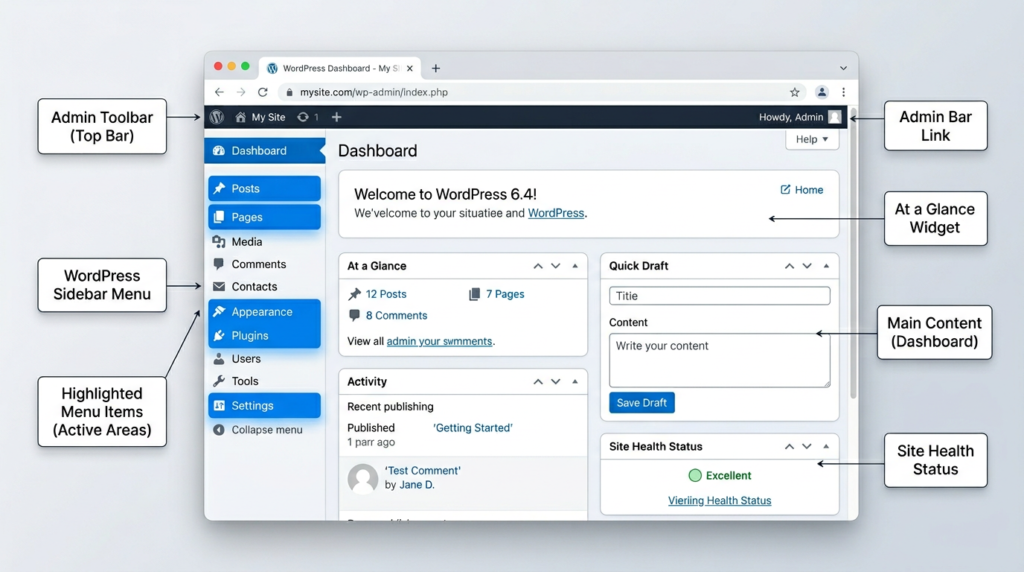
Task: Move At a Glance widget up
Action: pos(538,266)
